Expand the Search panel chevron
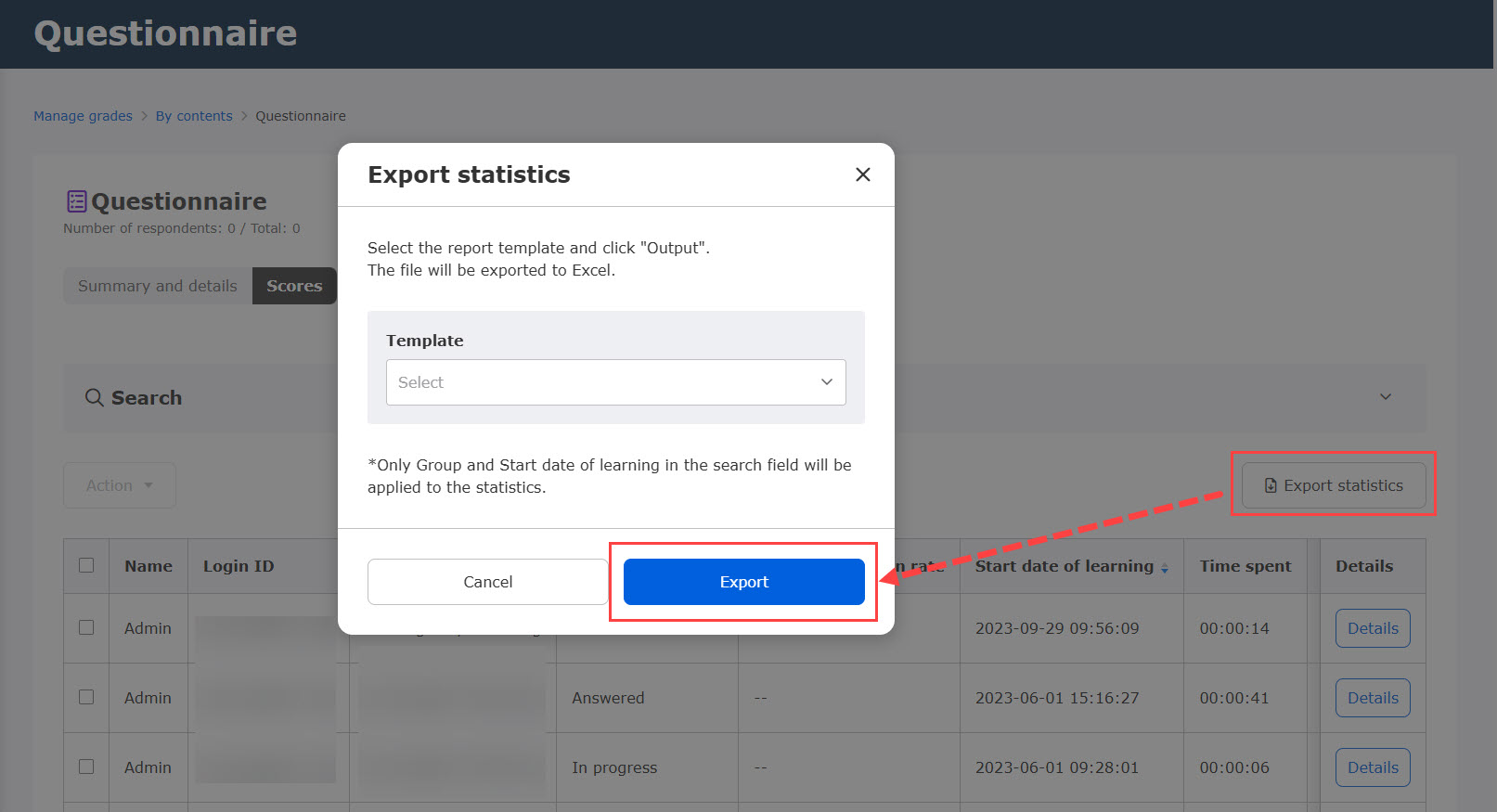Image resolution: width=1497 pixels, height=812 pixels. (1385, 397)
